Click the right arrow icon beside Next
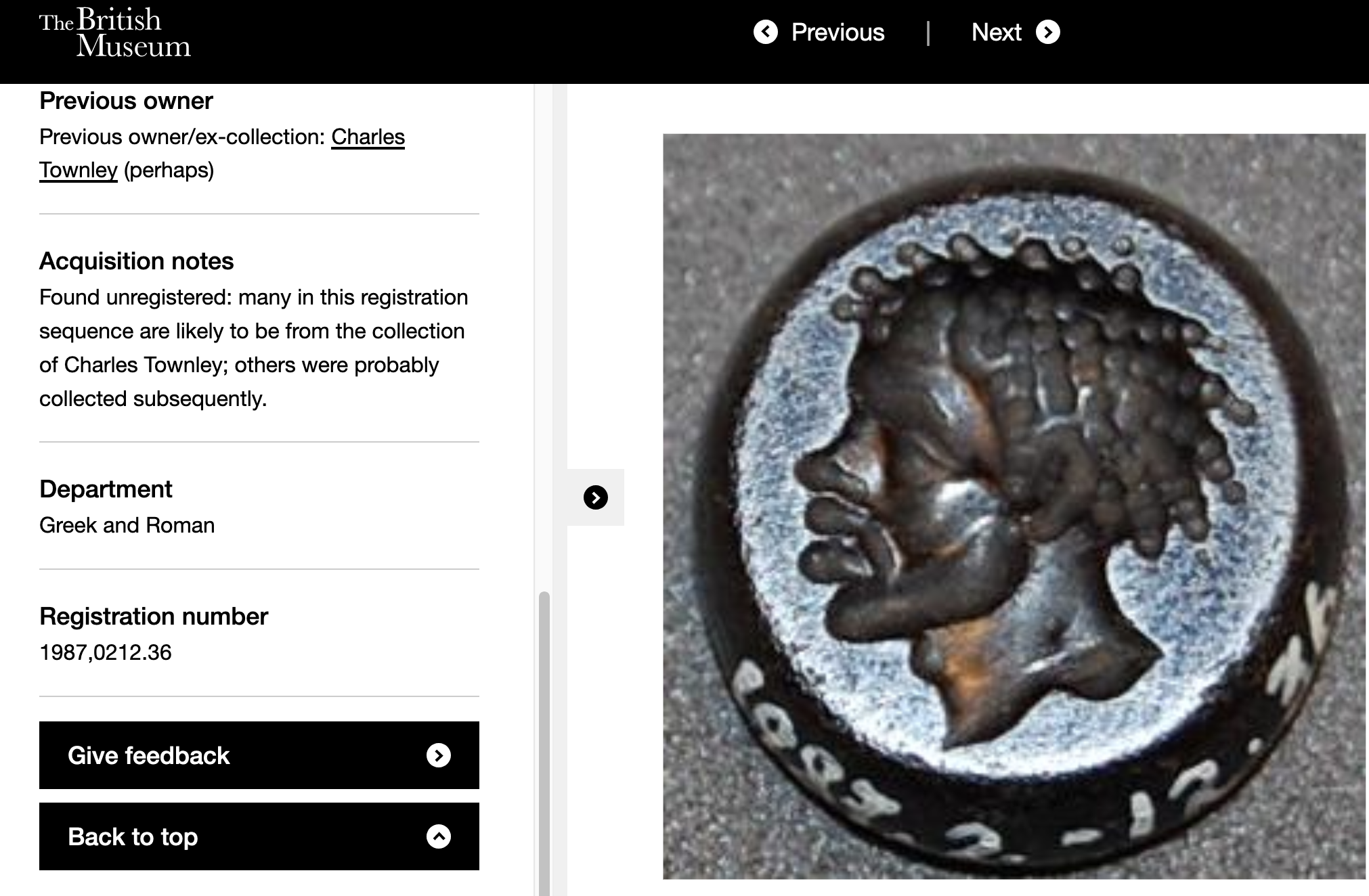The width and height of the screenshot is (1369, 896). 1048,32
